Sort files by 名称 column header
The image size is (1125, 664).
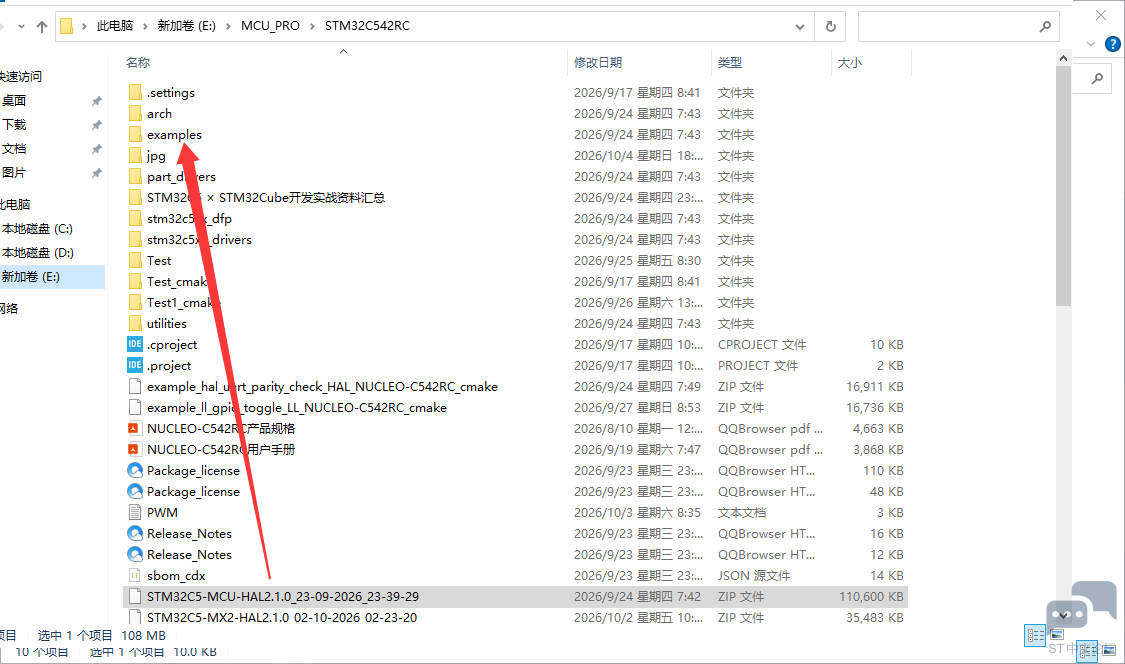138,62
